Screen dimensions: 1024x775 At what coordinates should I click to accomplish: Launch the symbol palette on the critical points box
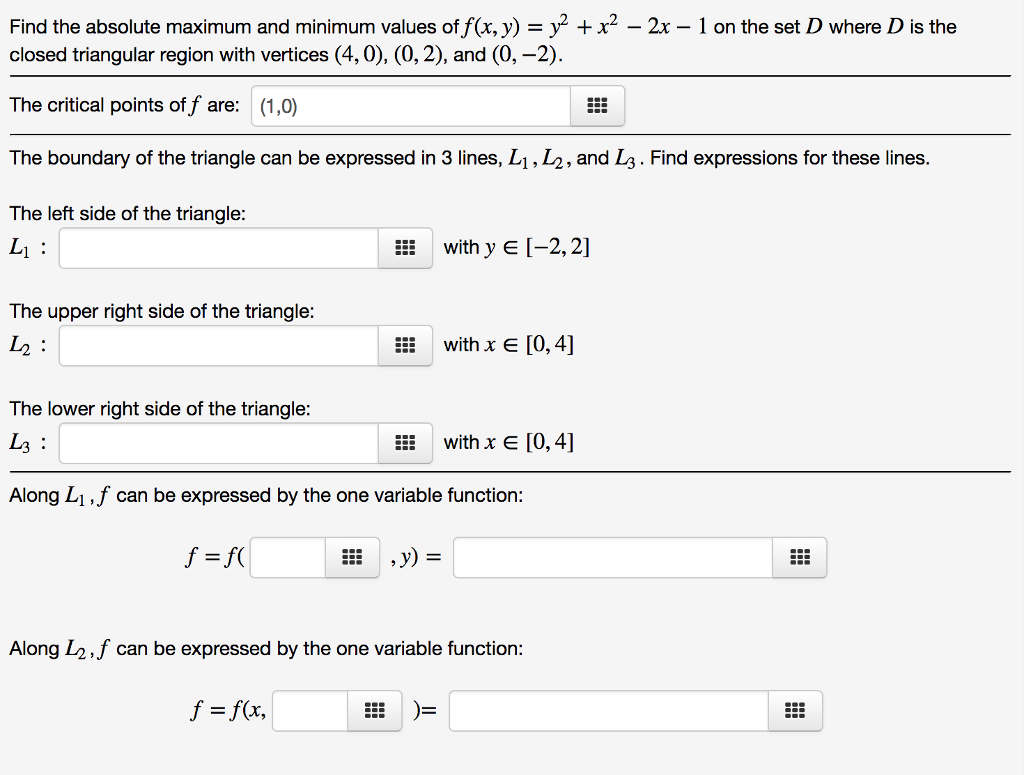(x=597, y=105)
